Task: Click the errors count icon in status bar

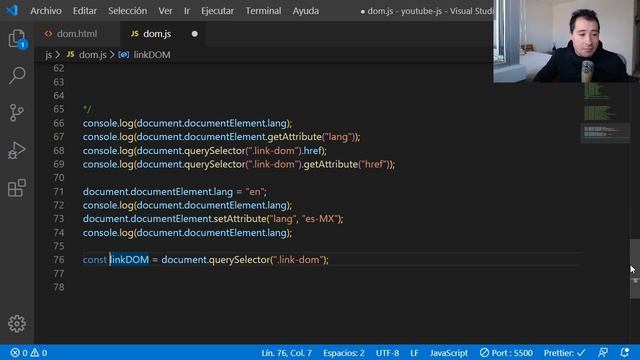Action: click(x=19, y=353)
